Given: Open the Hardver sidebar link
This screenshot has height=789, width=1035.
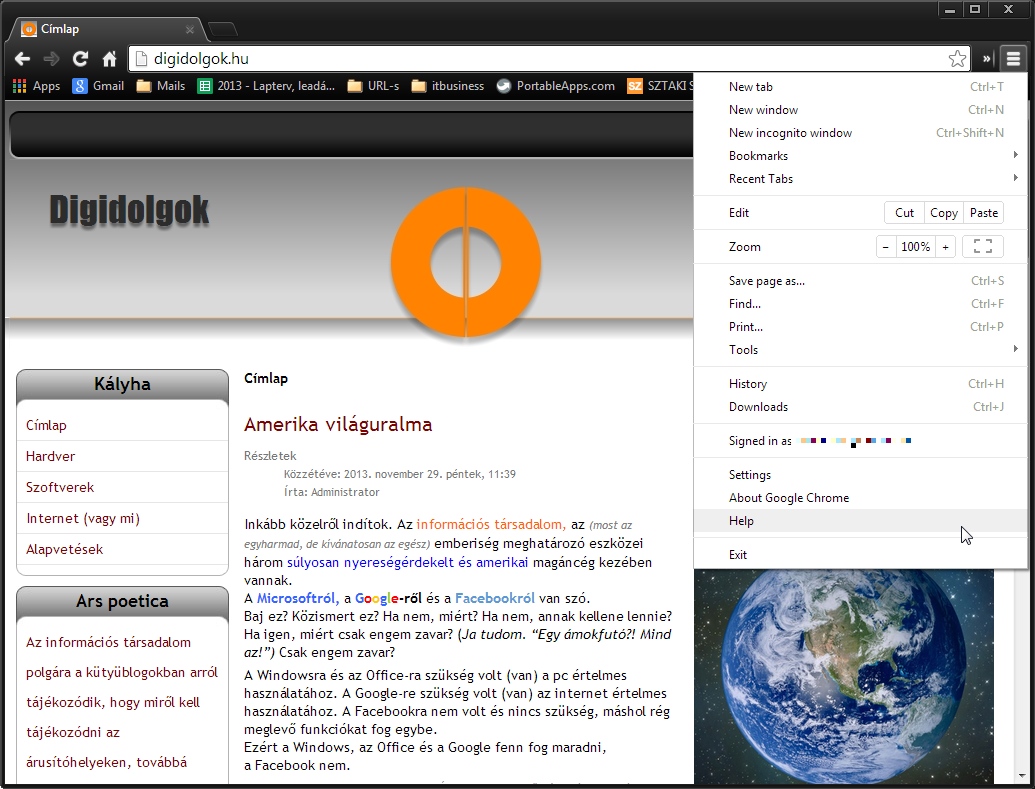Looking at the screenshot, I should tap(50, 456).
